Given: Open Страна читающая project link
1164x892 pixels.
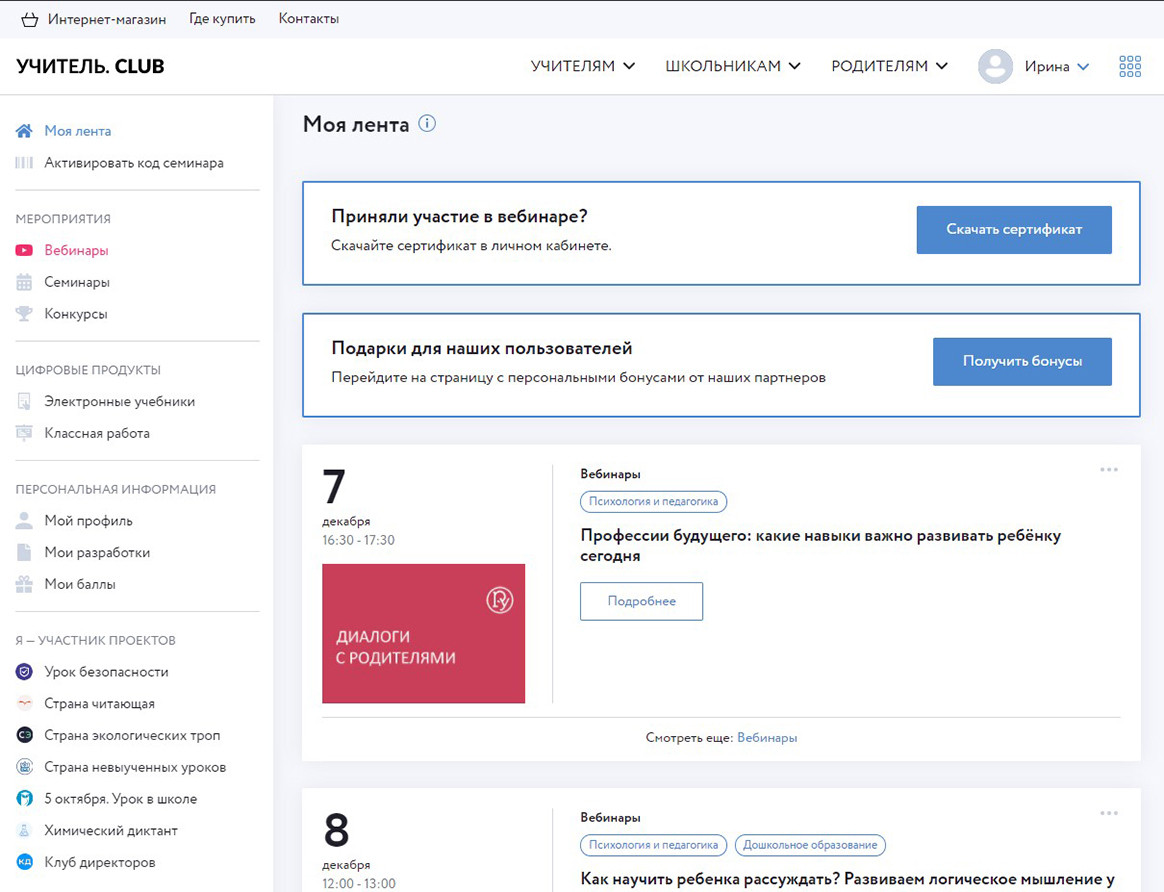Looking at the screenshot, I should pyautogui.click(x=99, y=704).
